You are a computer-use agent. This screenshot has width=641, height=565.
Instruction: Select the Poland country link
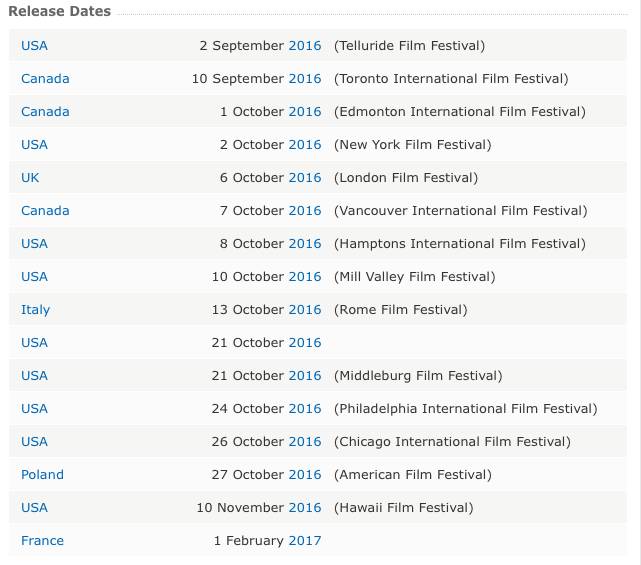pyautogui.click(x=42, y=475)
